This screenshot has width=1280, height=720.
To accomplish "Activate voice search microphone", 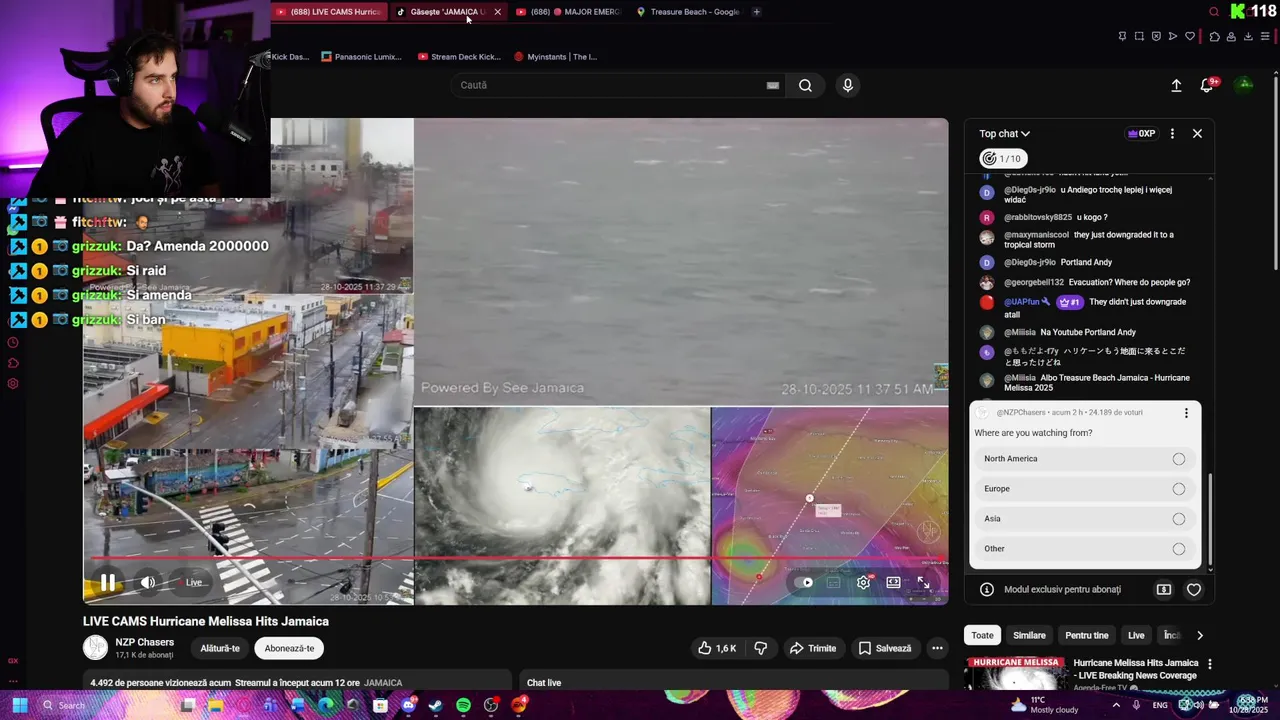I will 848,85.
